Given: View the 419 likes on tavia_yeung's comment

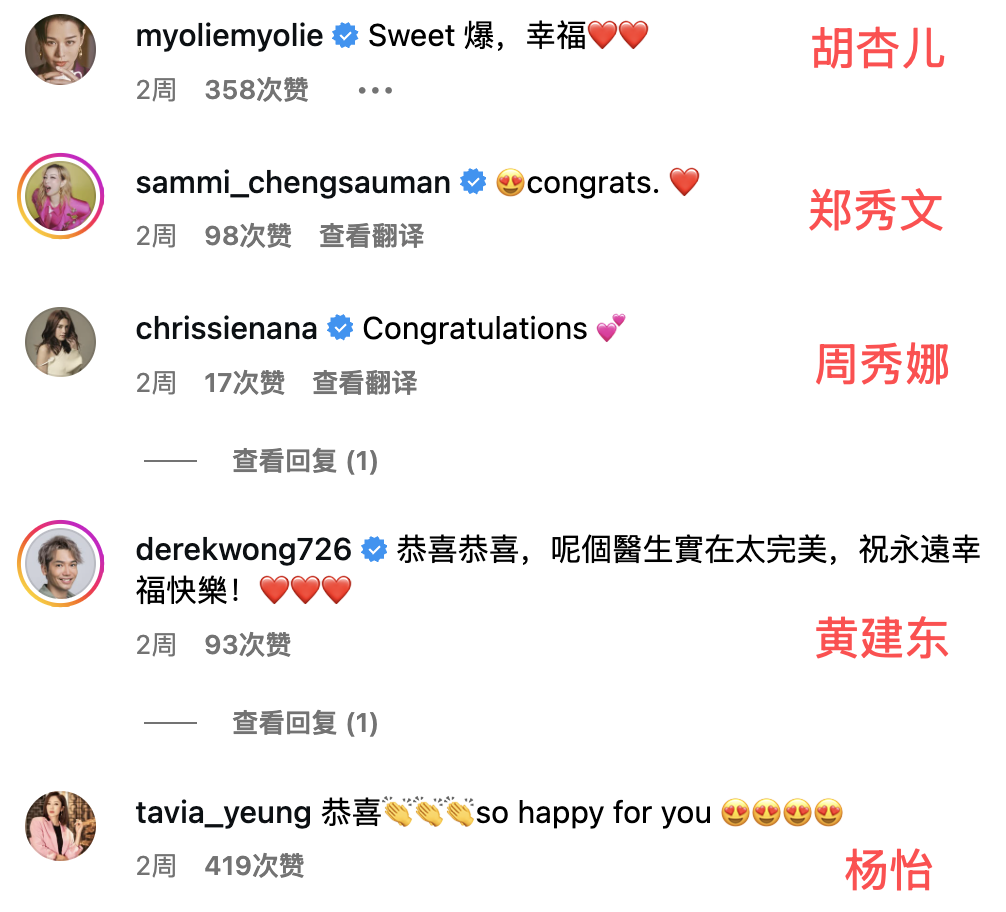Looking at the screenshot, I should [x=254, y=866].
